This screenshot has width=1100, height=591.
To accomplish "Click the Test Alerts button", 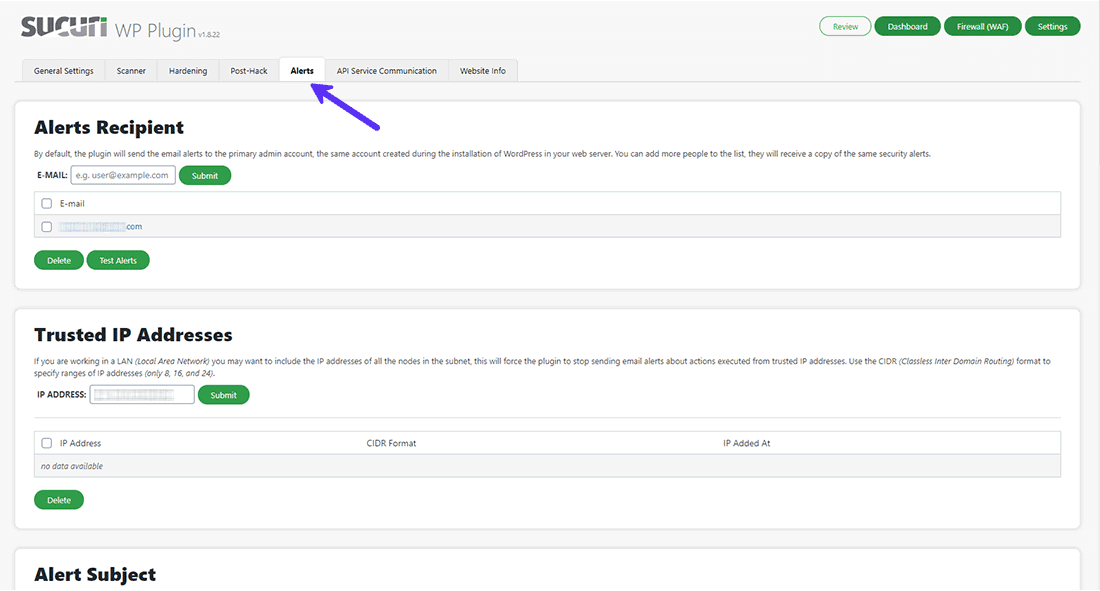I will click(117, 259).
